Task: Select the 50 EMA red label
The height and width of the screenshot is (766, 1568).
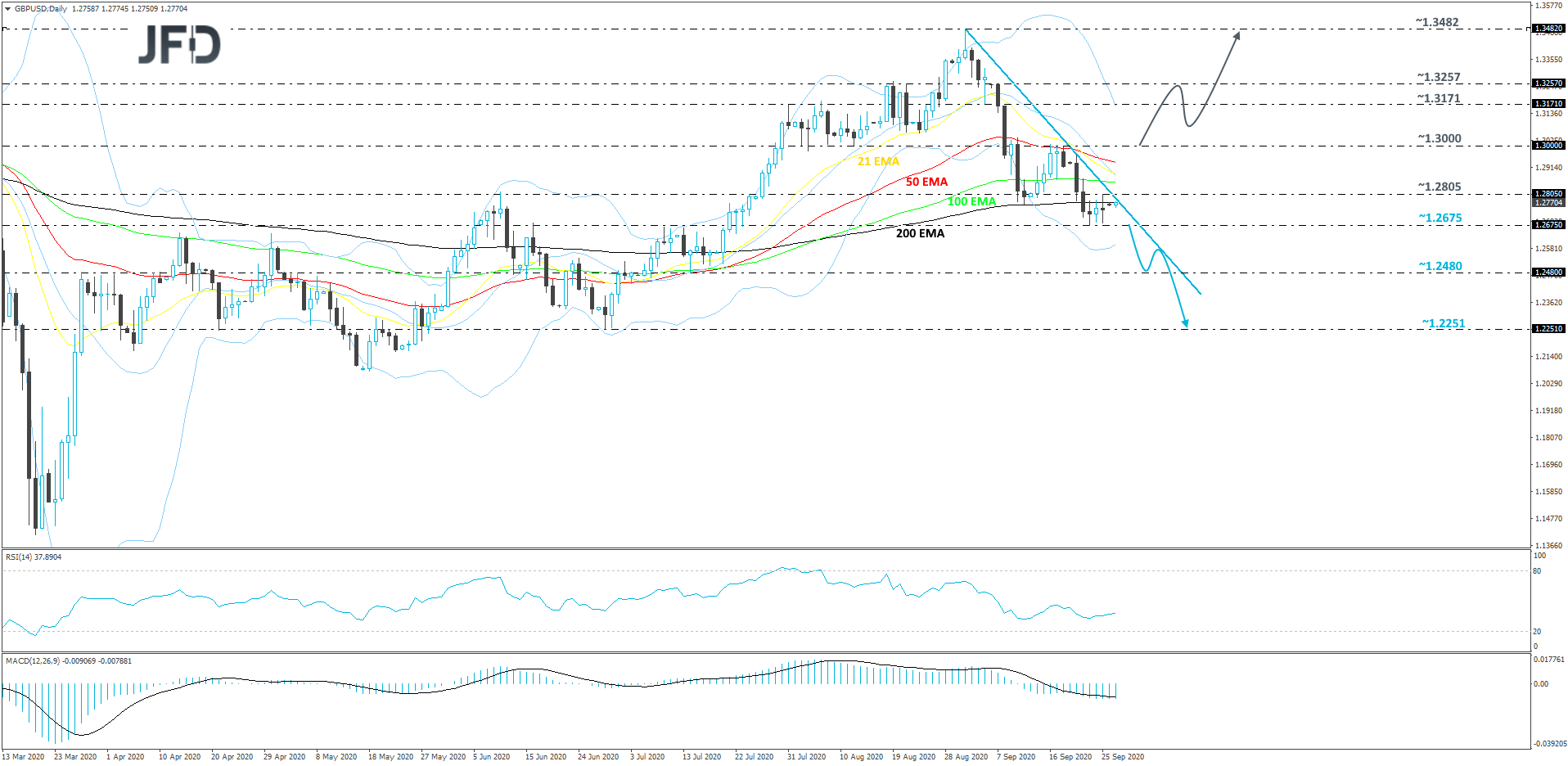Action: (926, 182)
